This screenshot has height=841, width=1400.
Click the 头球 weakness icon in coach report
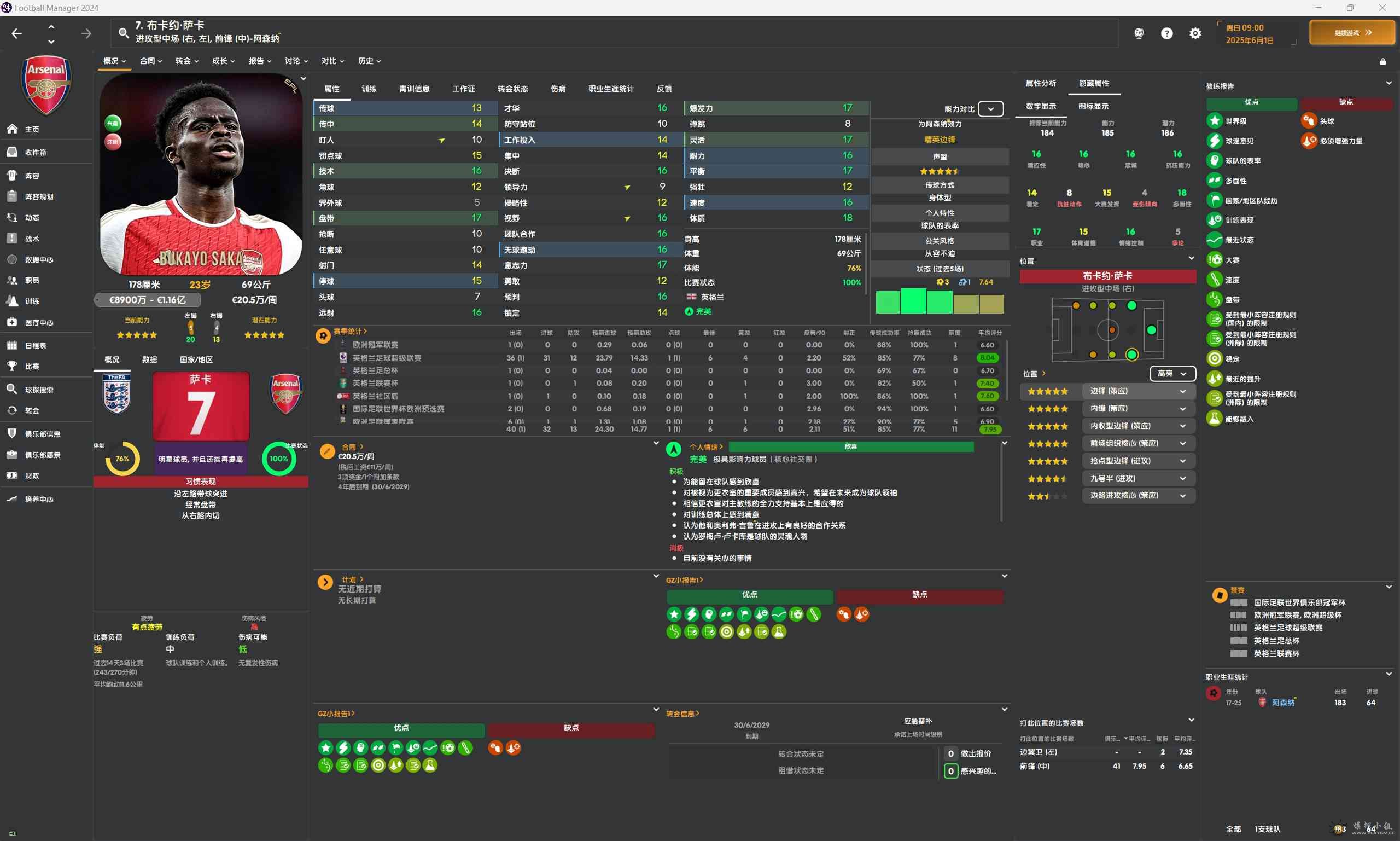pyautogui.click(x=1308, y=121)
